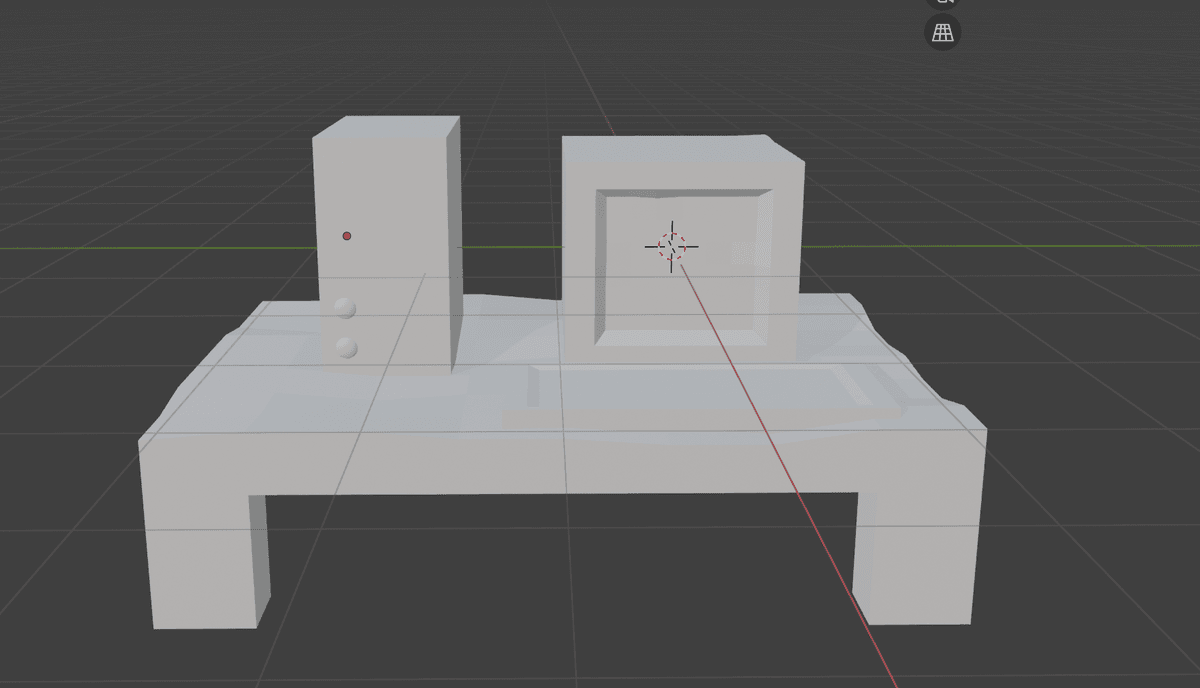The width and height of the screenshot is (1200, 688).
Task: Select the upper sphere button on tower
Action: [346, 308]
